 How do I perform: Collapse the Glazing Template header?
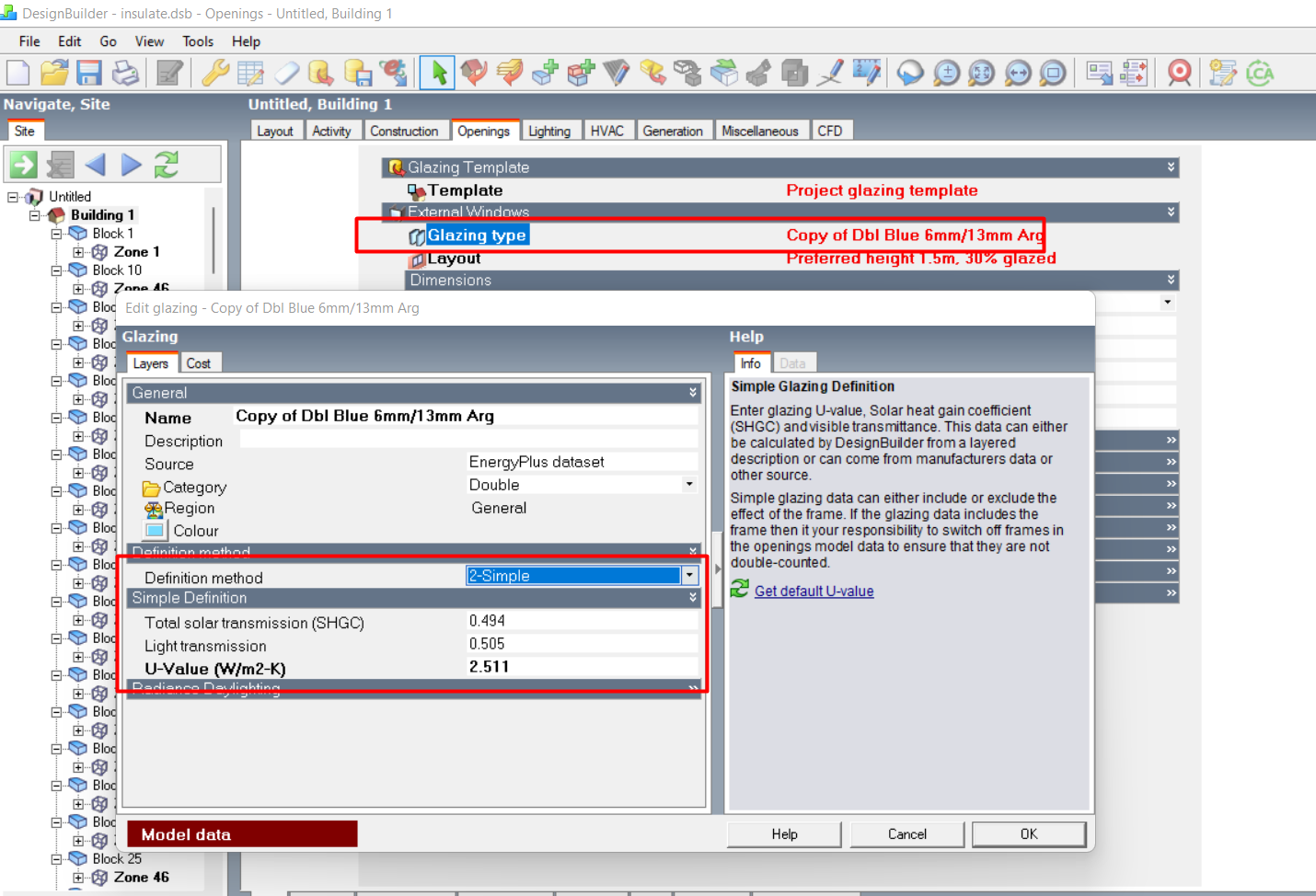click(x=1171, y=167)
